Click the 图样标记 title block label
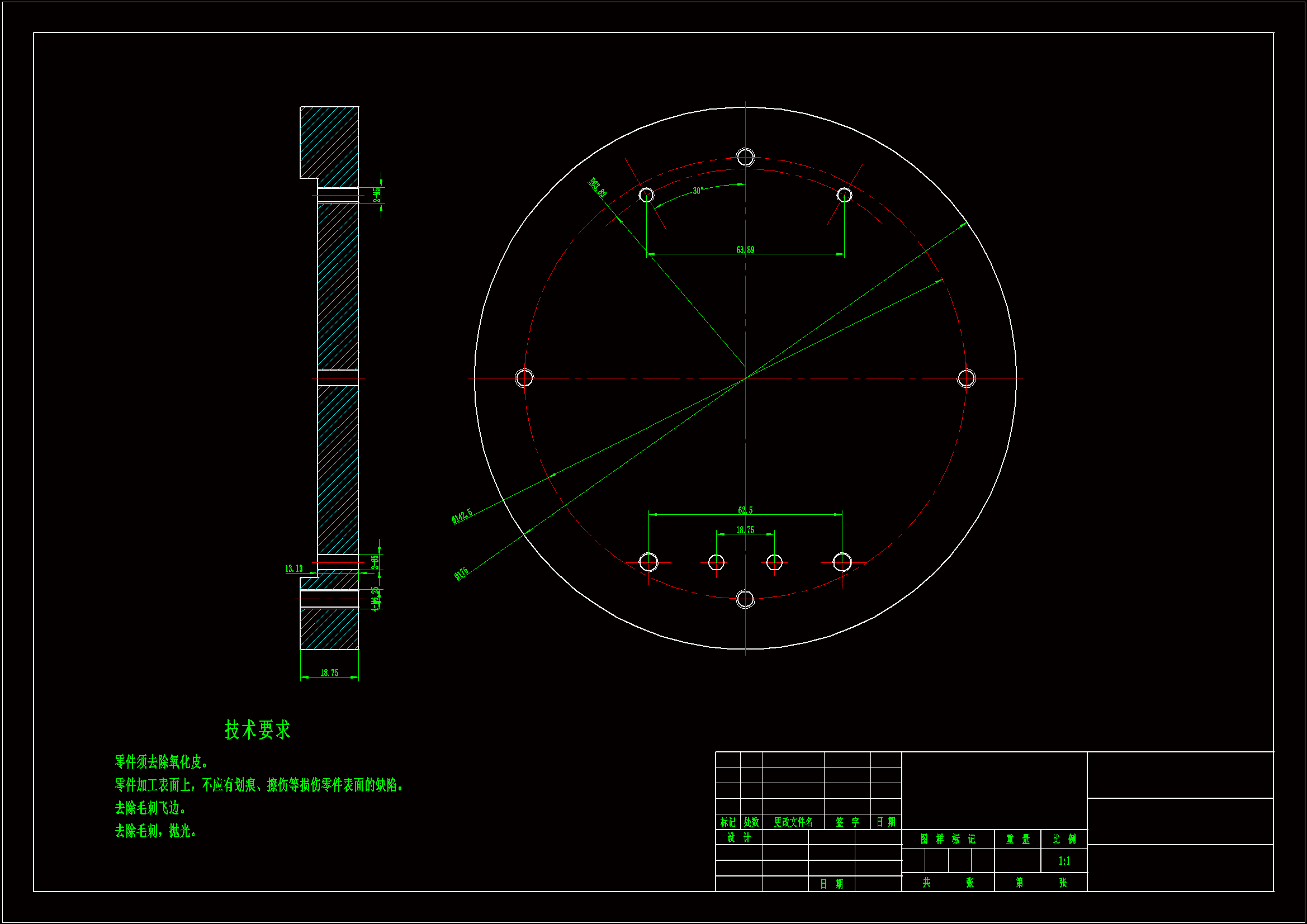The height and width of the screenshot is (924, 1307). [948, 839]
